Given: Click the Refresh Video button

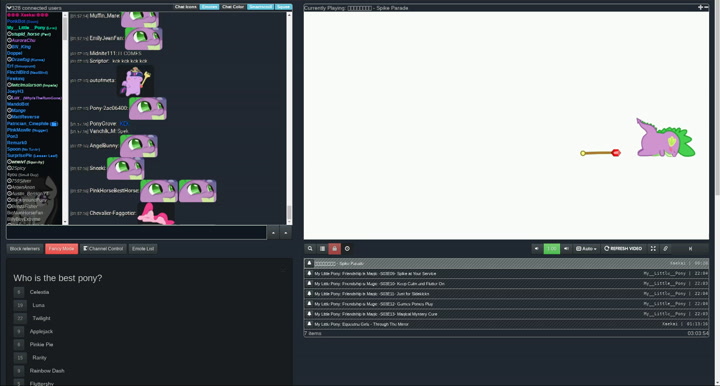Looking at the screenshot, I should 623,248.
